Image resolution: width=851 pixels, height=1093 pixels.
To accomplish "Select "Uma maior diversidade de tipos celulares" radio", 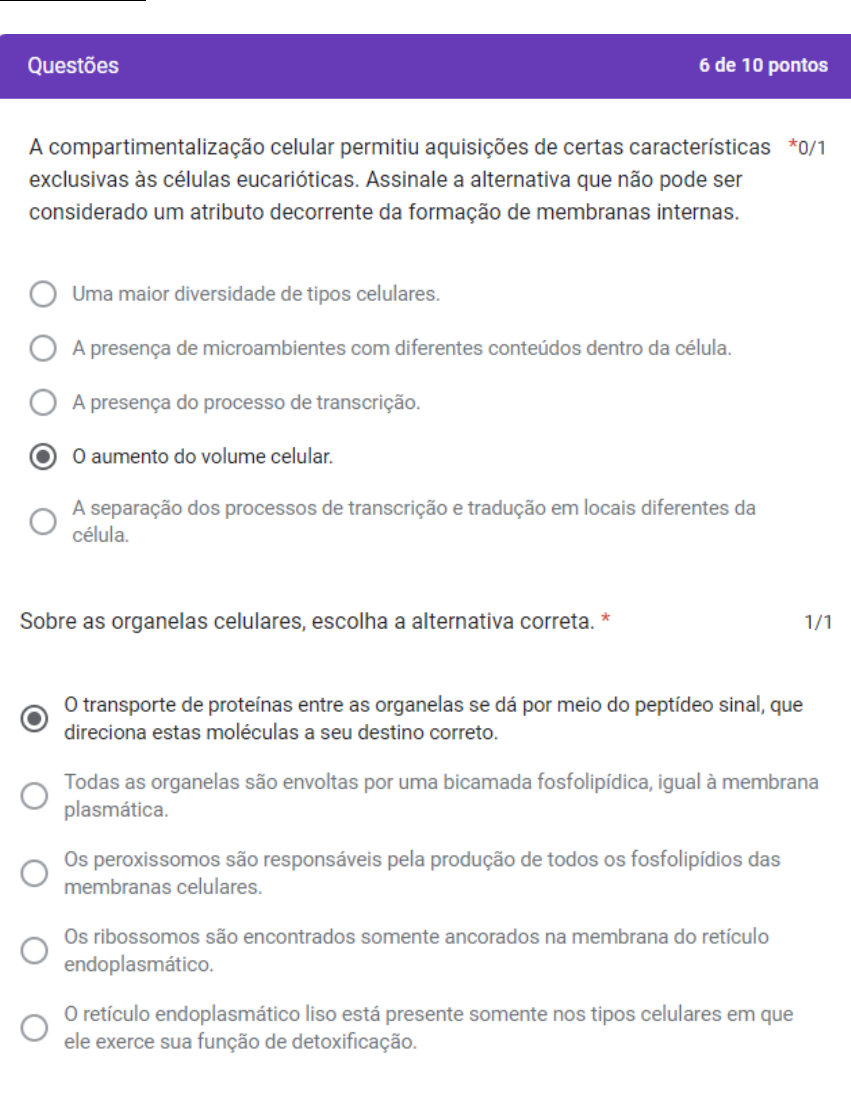I will [43, 295].
